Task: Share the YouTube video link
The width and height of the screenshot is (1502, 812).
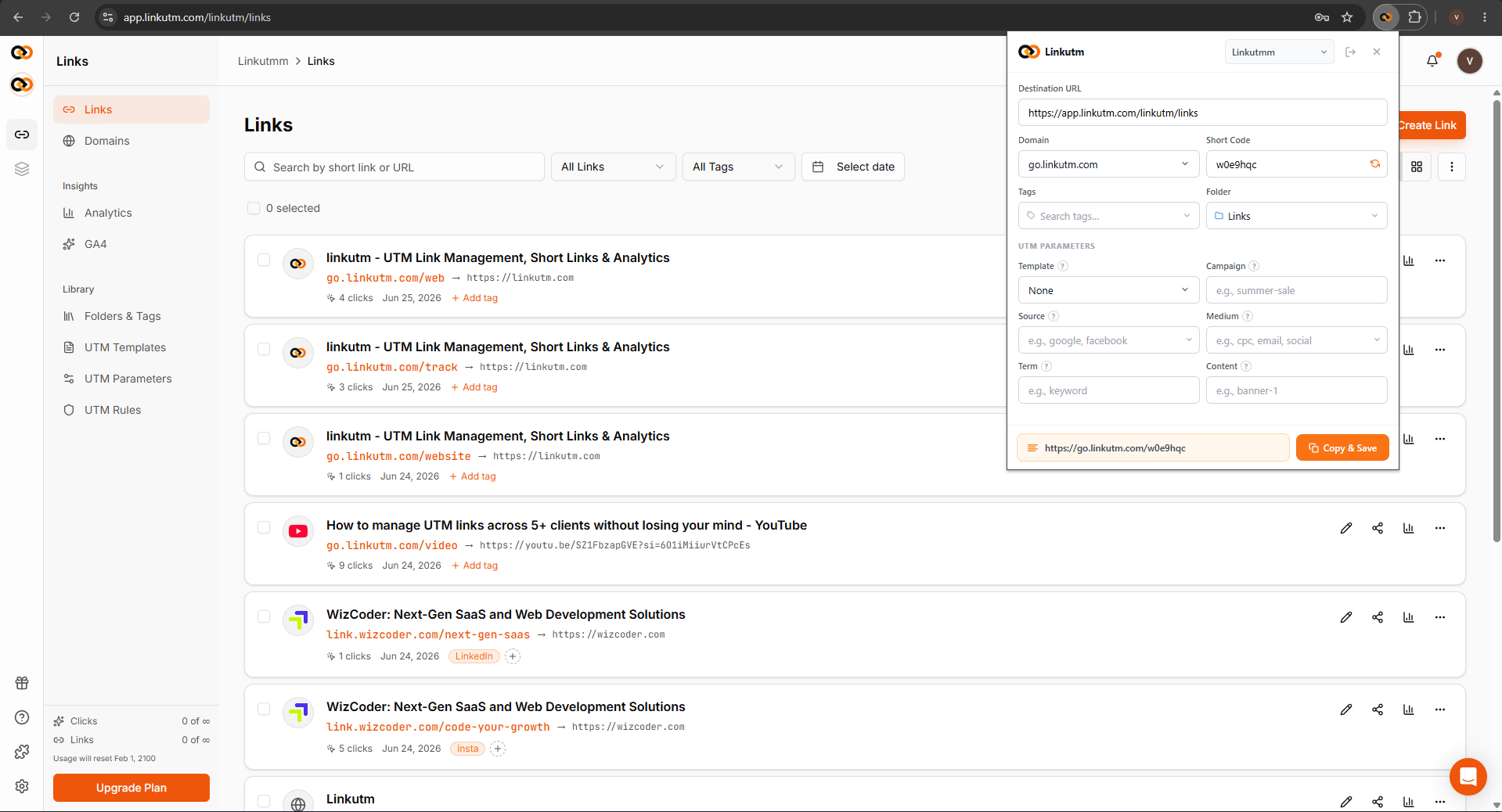Action: point(1378,528)
